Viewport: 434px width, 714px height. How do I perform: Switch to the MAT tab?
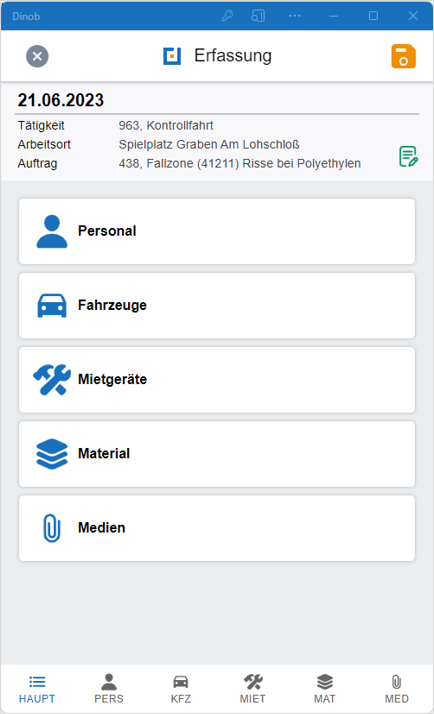click(325, 689)
